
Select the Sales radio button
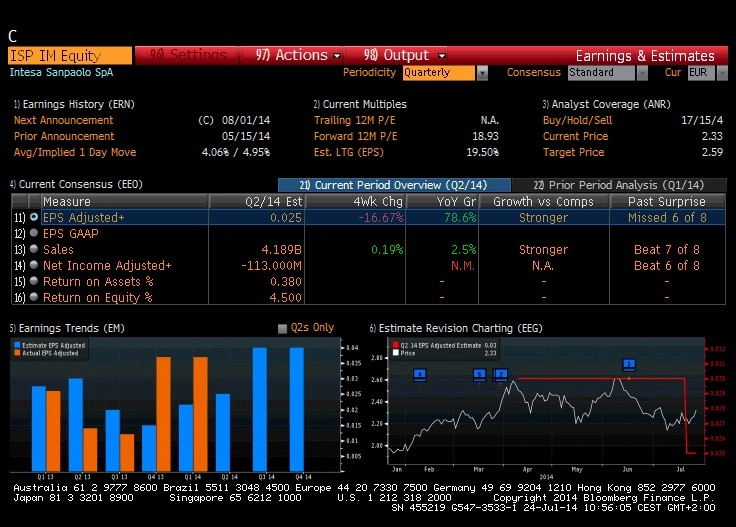[34, 249]
